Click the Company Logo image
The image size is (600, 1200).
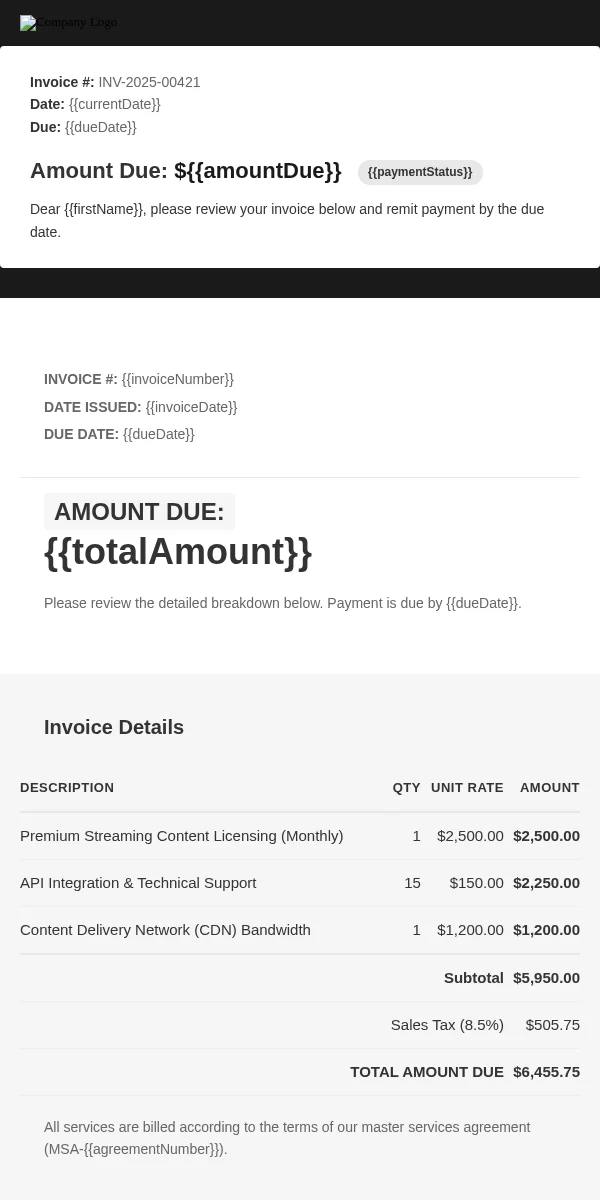pyautogui.click(x=69, y=23)
